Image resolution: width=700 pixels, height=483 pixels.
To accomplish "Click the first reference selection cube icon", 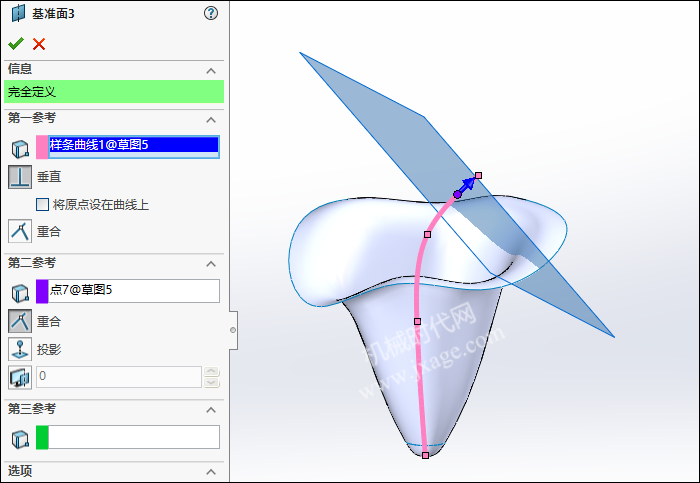I will (20, 149).
